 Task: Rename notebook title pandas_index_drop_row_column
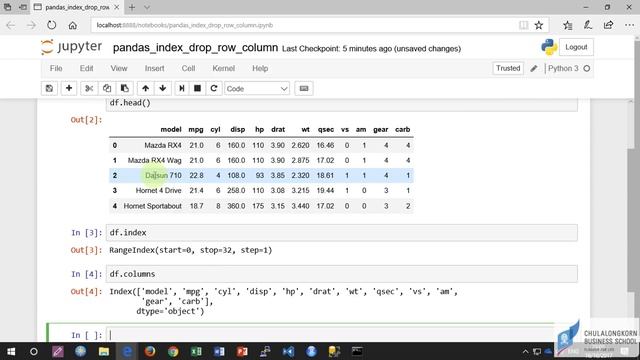(x=195, y=48)
